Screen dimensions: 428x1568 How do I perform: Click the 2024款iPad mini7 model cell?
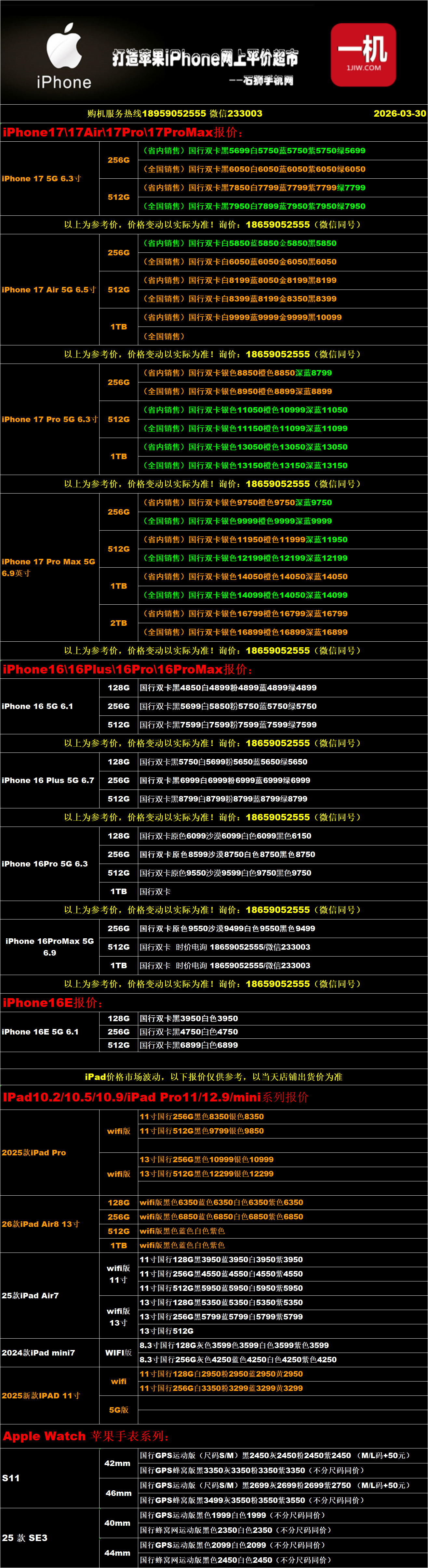(x=38, y=1353)
